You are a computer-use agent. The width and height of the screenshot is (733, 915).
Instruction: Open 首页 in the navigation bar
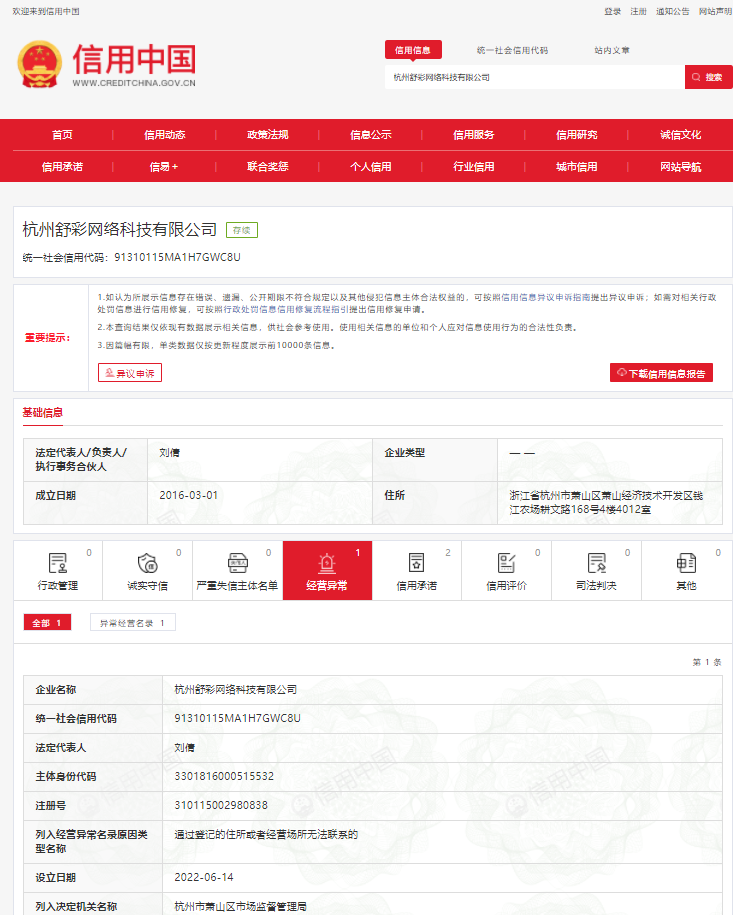click(62, 135)
